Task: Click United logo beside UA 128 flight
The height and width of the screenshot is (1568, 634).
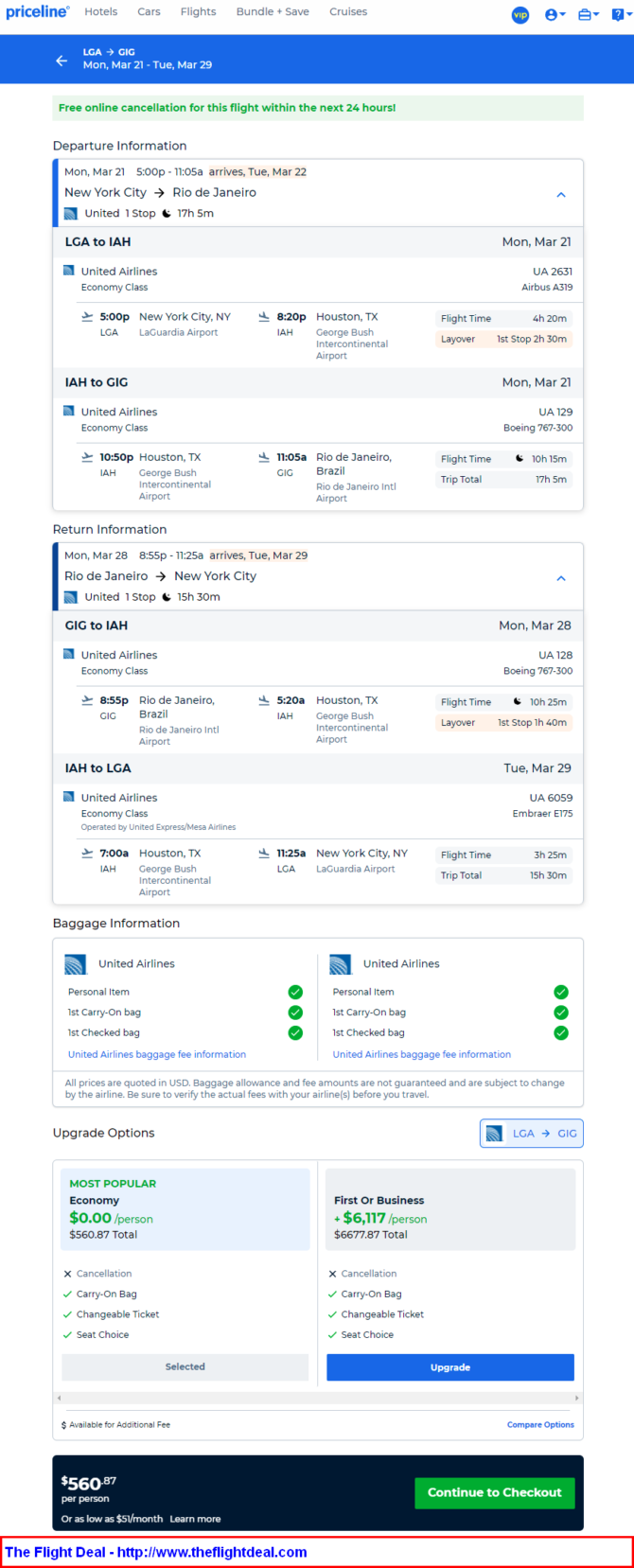Action: point(68,654)
